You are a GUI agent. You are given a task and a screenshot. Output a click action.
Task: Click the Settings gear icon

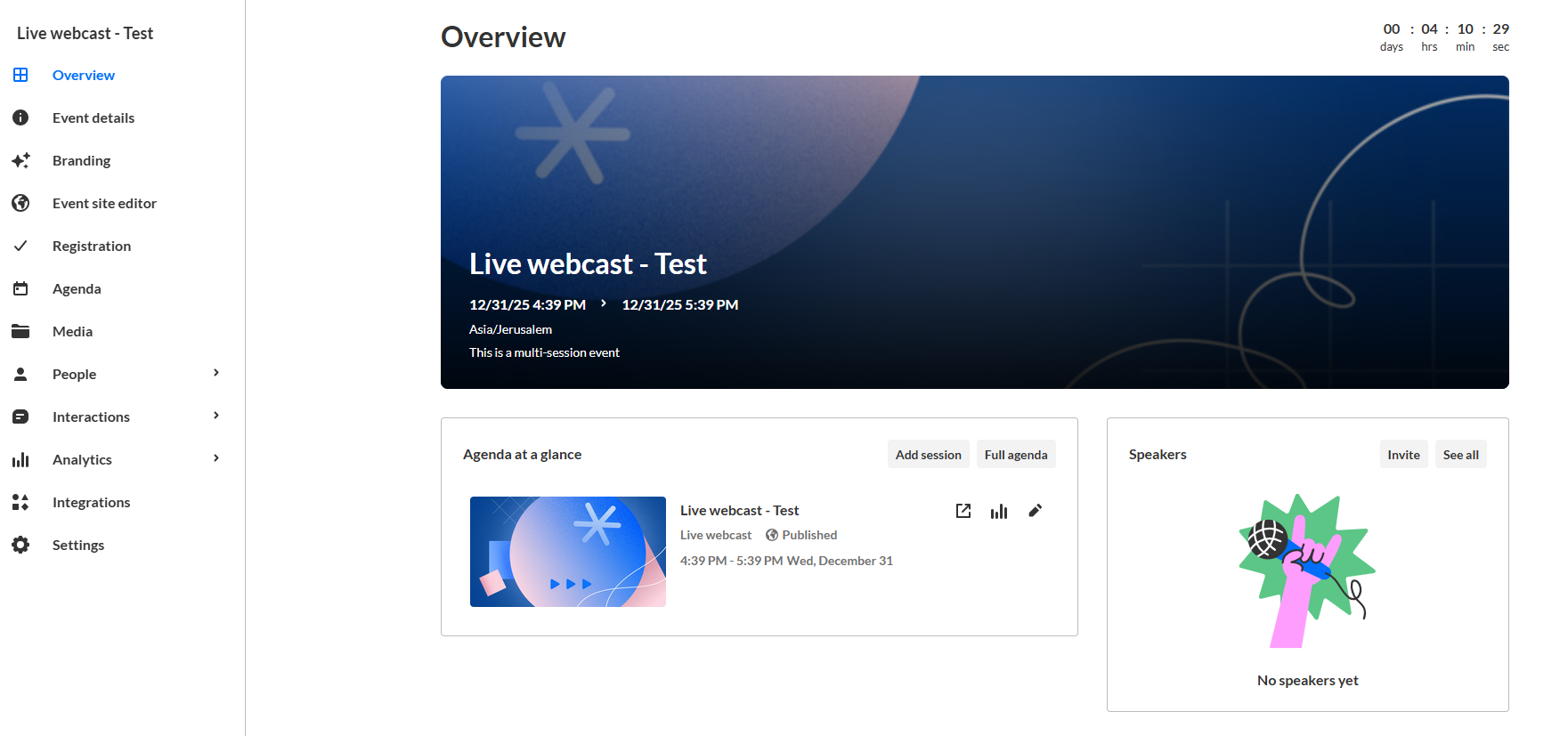(x=20, y=545)
